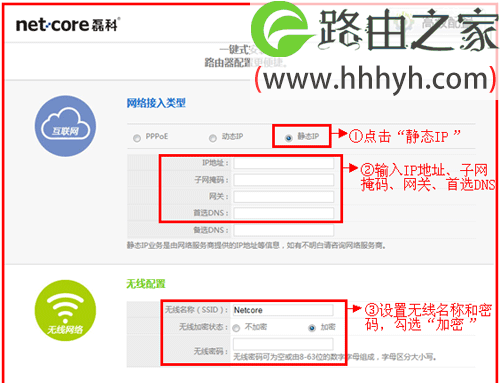Select the PPPoE radio button
Image resolution: width=500 pixels, height=383 pixels.
(x=137, y=138)
